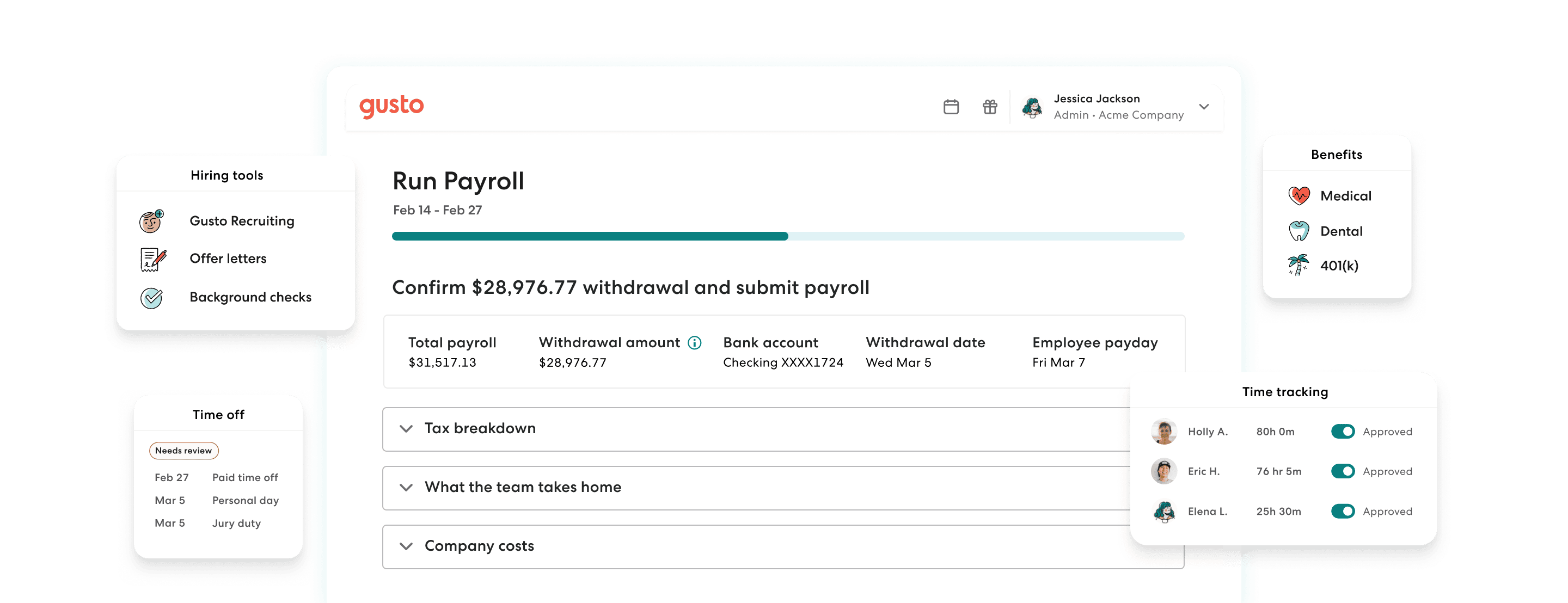1568x603 pixels.
Task: Click the Needs review badge in Time off
Action: pos(183,451)
